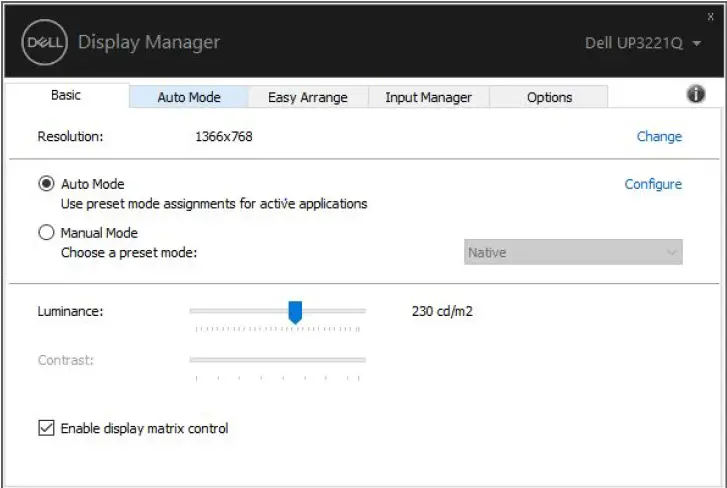
Task: Open the info icon next to Options tab
Action: click(x=695, y=95)
